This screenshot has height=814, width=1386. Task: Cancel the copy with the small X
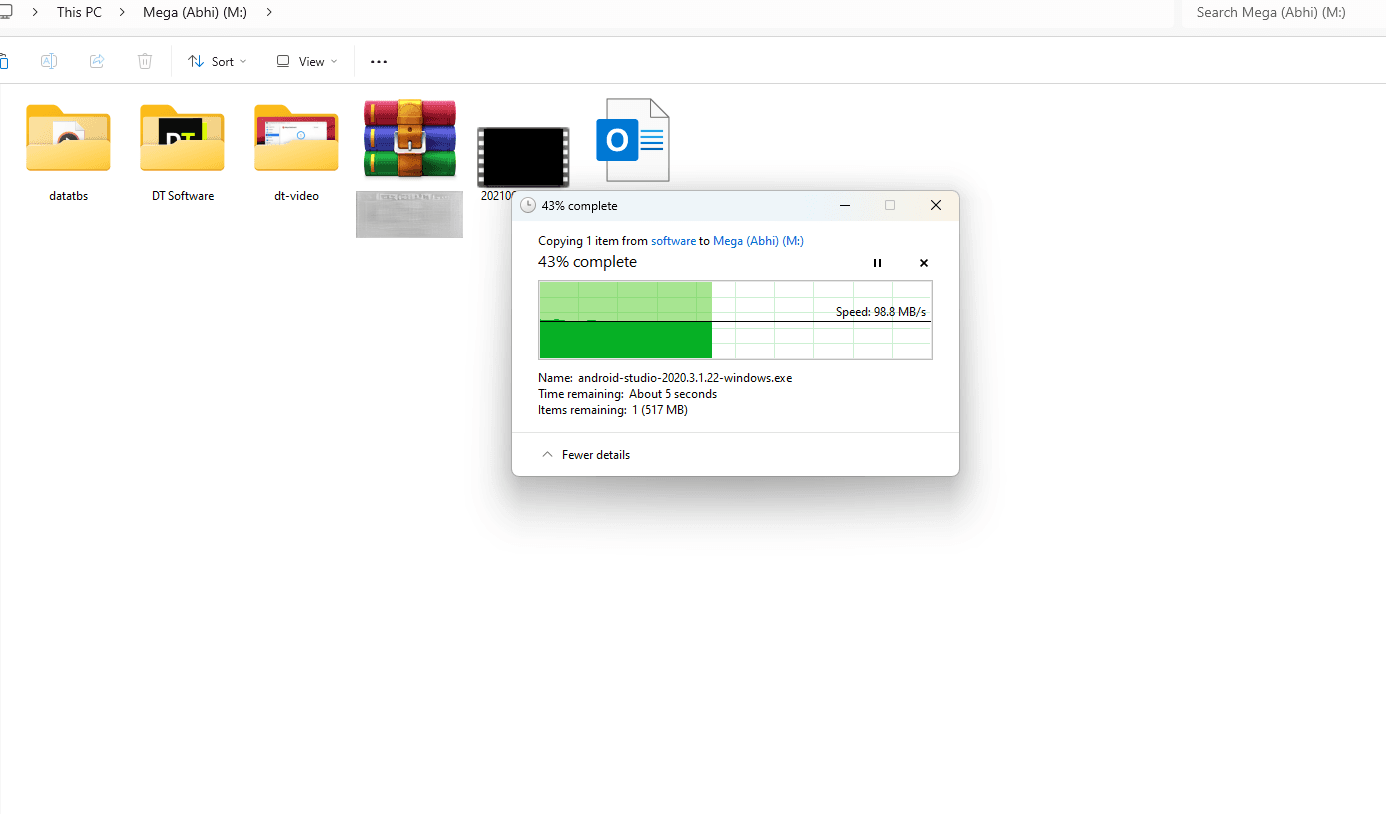tap(924, 263)
